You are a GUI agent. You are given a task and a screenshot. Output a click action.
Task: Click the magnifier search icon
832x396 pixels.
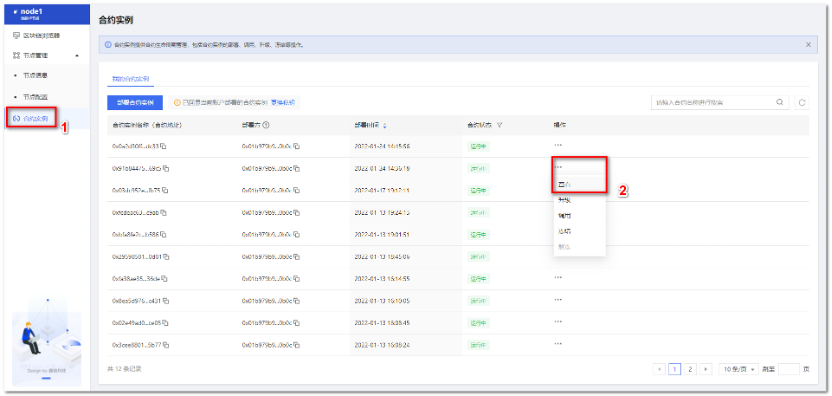pyautogui.click(x=779, y=102)
